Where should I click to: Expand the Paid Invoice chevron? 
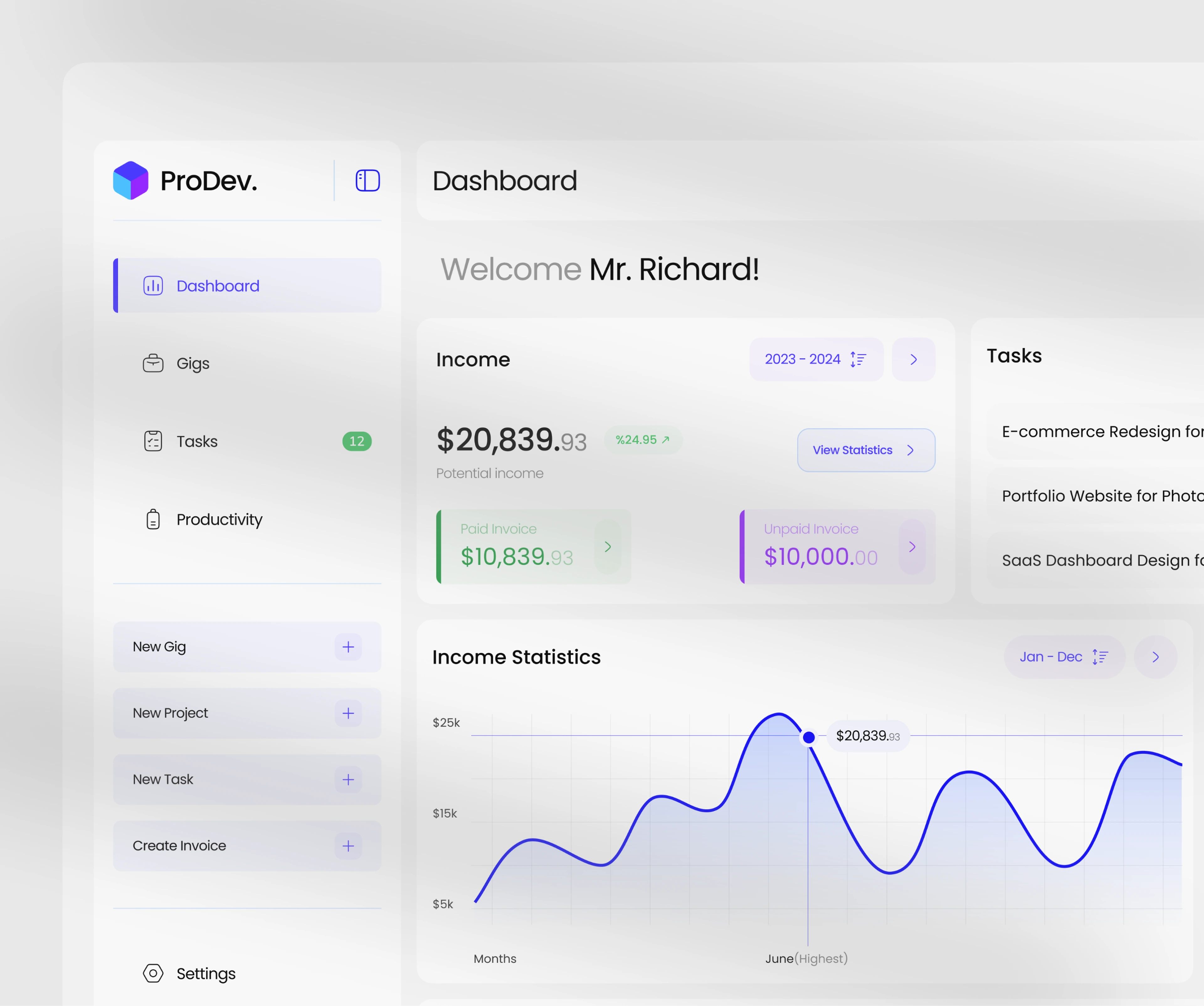(608, 547)
